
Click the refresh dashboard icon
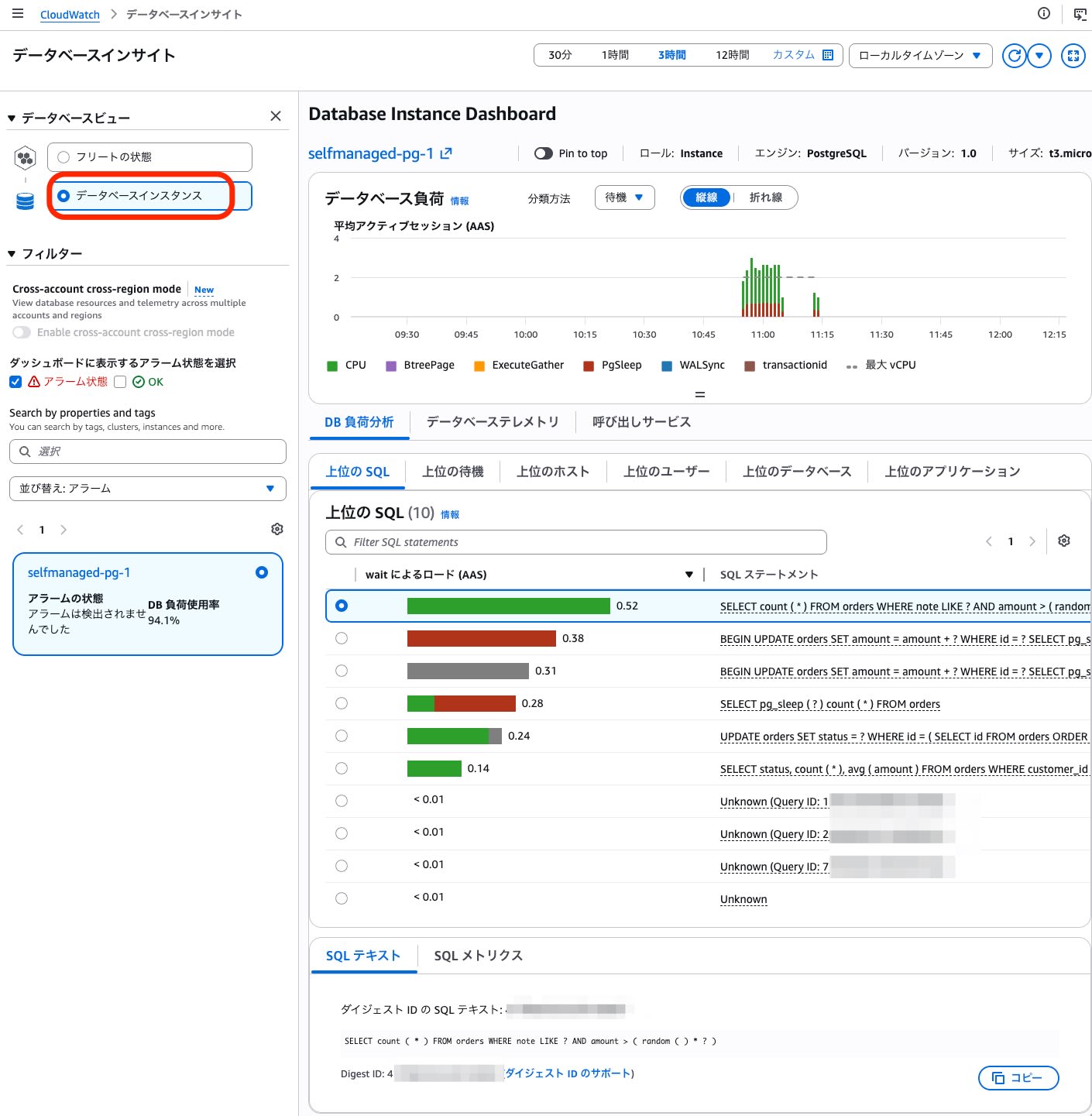pyautogui.click(x=1014, y=56)
